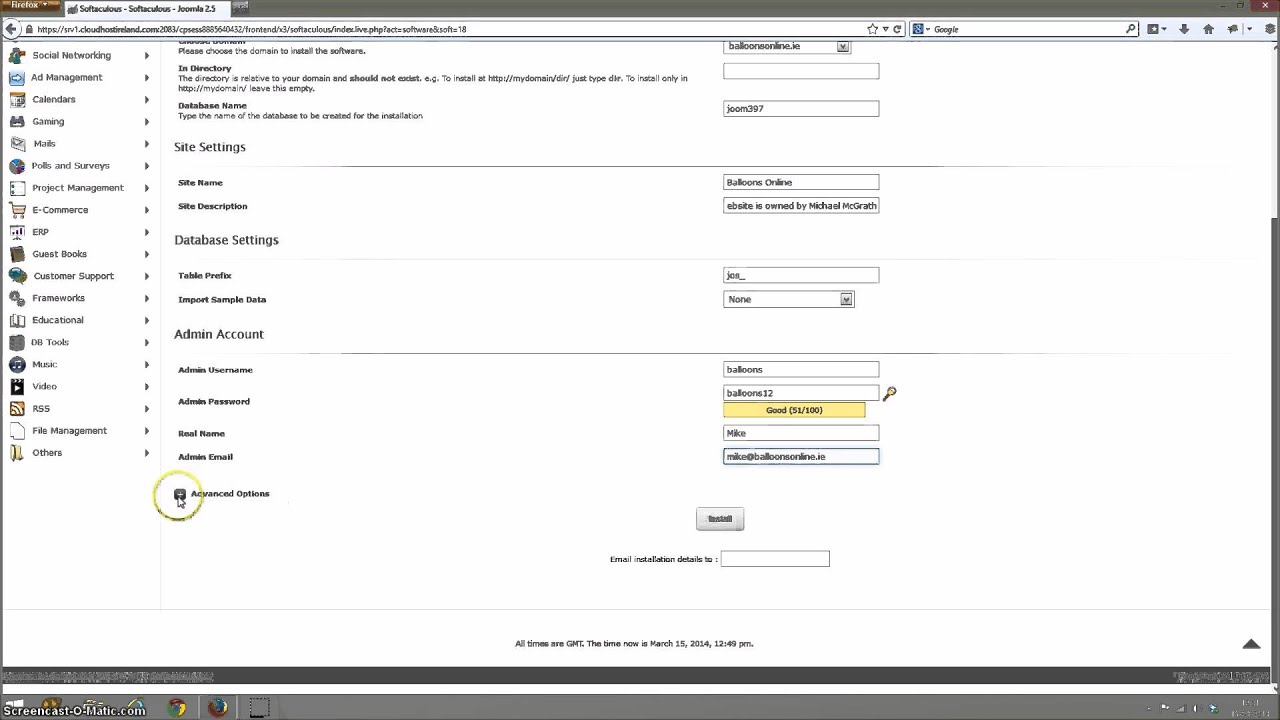The image size is (1280, 720).
Task: Click the Music note icon
Action: click(16, 364)
